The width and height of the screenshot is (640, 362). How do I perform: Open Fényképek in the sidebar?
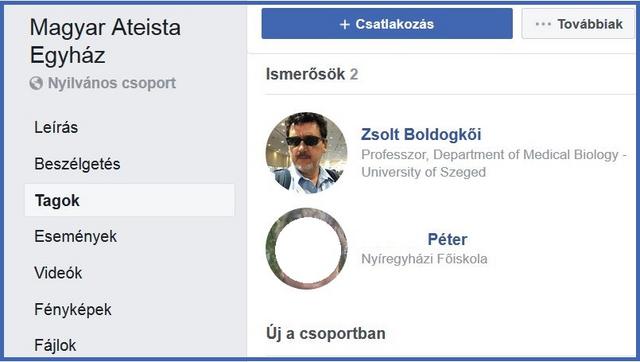[73, 309]
